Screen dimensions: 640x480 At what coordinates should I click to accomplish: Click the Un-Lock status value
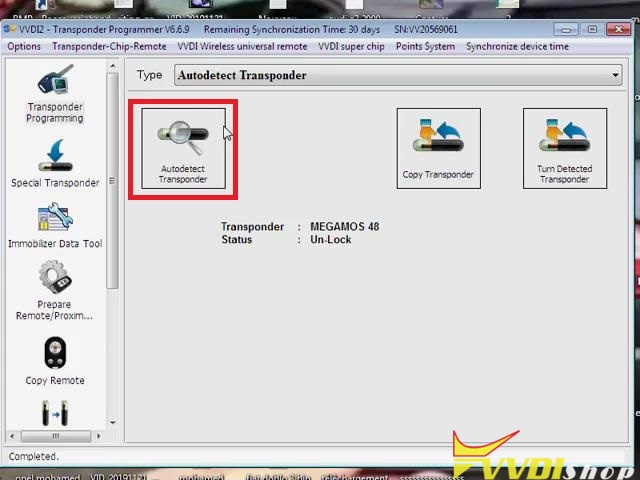coord(331,239)
